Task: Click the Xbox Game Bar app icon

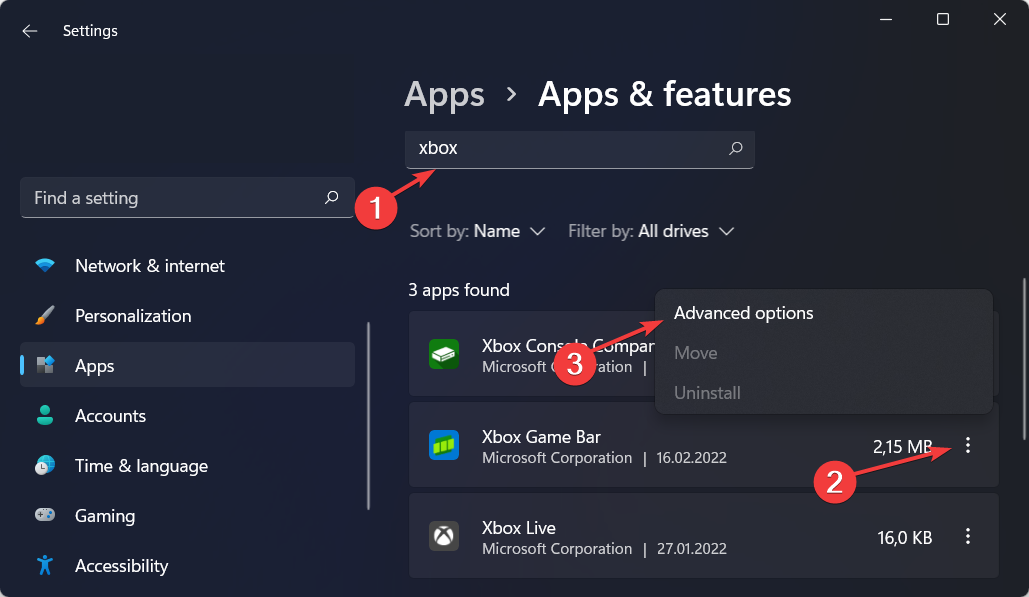Action: click(444, 445)
